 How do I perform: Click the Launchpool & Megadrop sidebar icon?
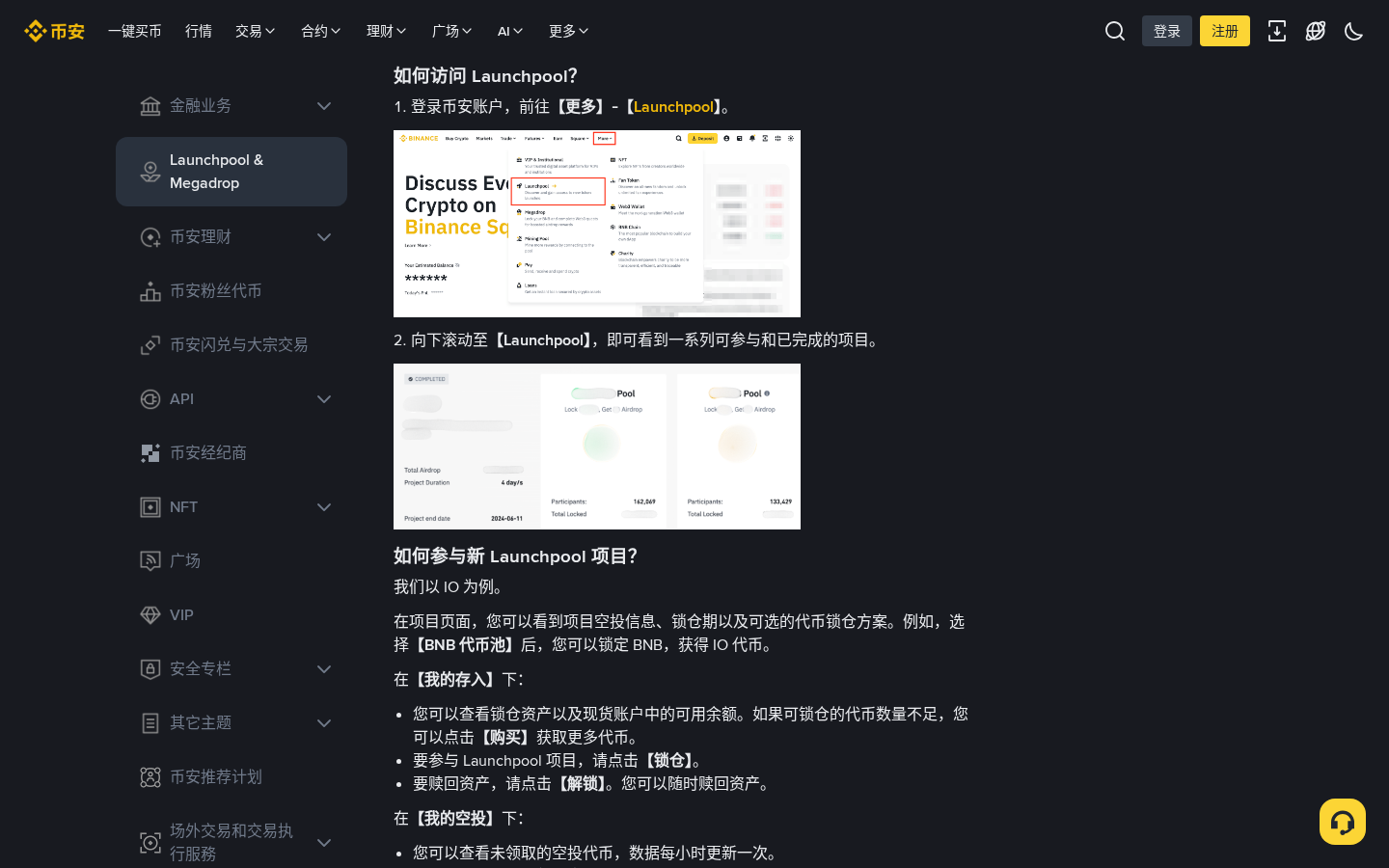click(150, 172)
